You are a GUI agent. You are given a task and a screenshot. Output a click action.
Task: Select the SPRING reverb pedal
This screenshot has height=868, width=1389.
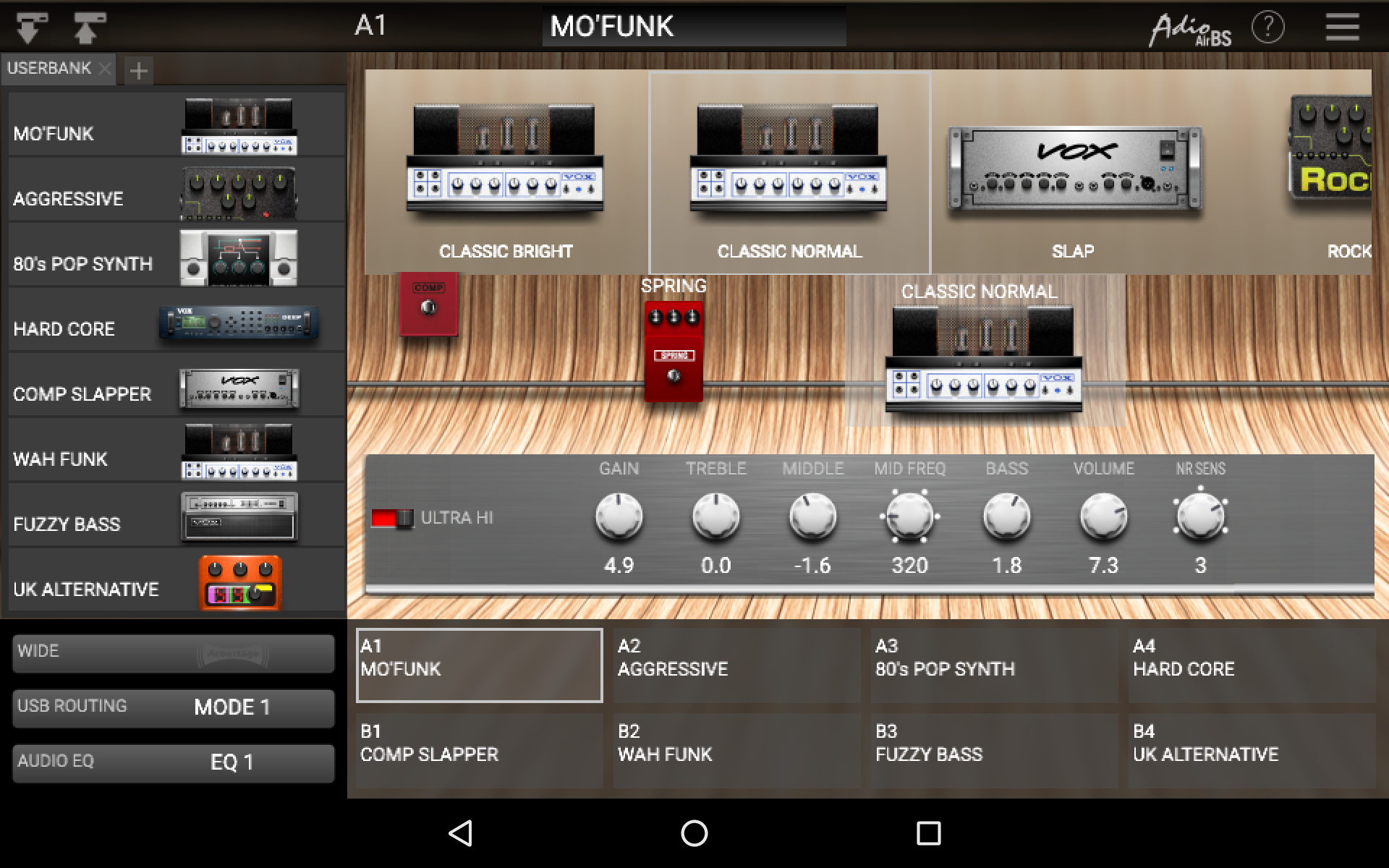tap(674, 351)
